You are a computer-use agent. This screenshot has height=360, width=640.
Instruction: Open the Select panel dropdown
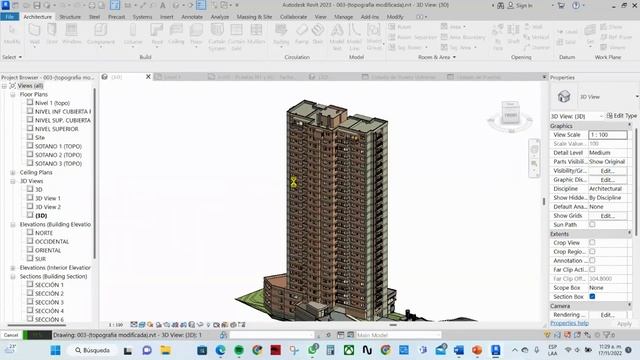pyautogui.click(x=12, y=57)
